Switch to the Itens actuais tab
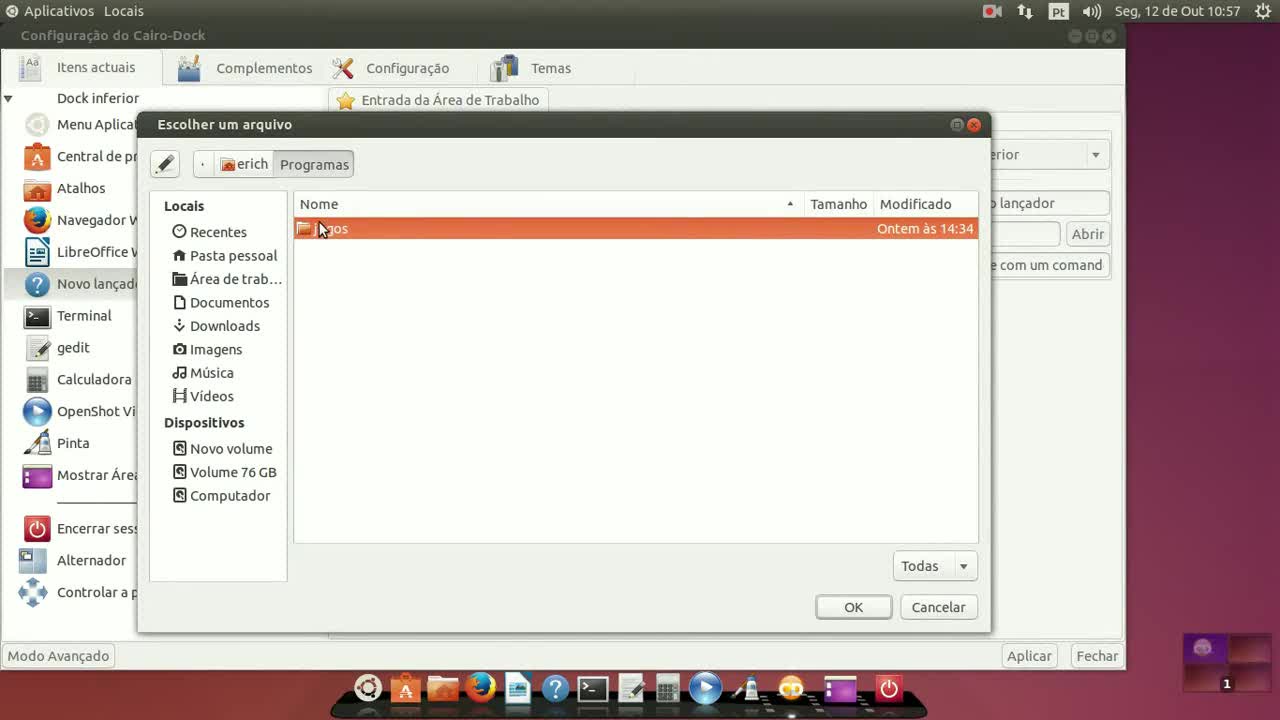This screenshot has width=1280, height=720. (x=82, y=67)
